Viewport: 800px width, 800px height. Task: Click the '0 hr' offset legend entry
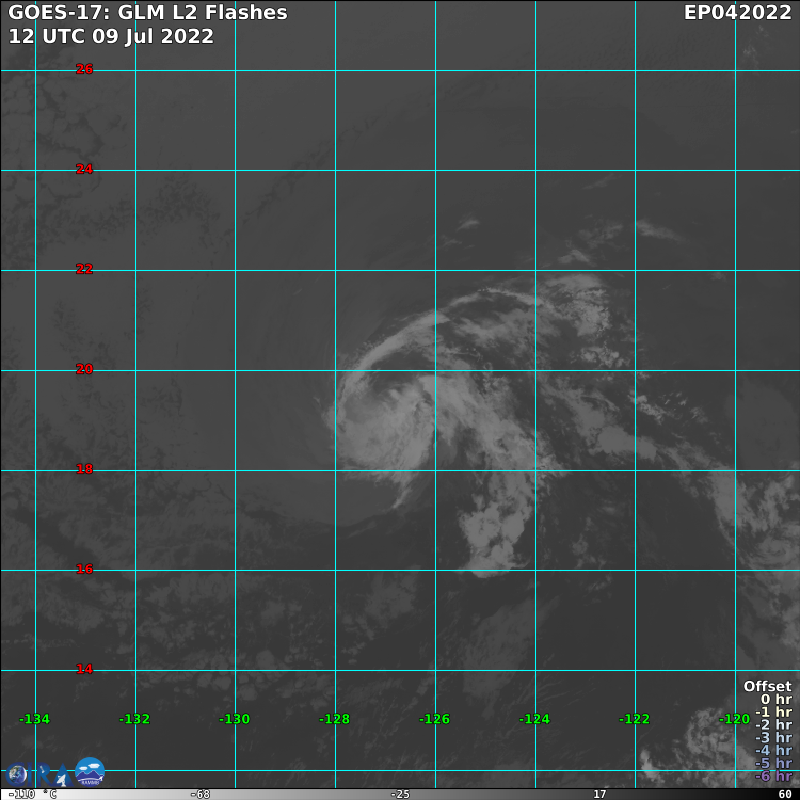click(776, 700)
